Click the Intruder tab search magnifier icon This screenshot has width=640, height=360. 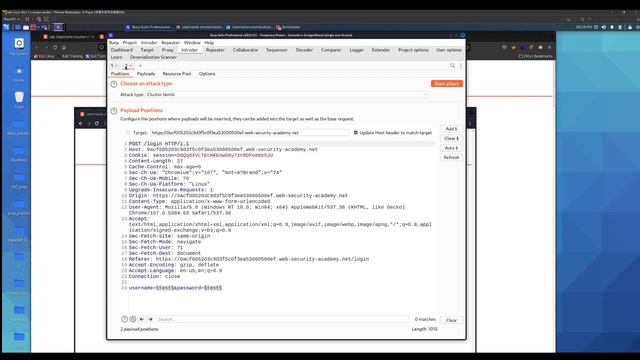(452, 66)
